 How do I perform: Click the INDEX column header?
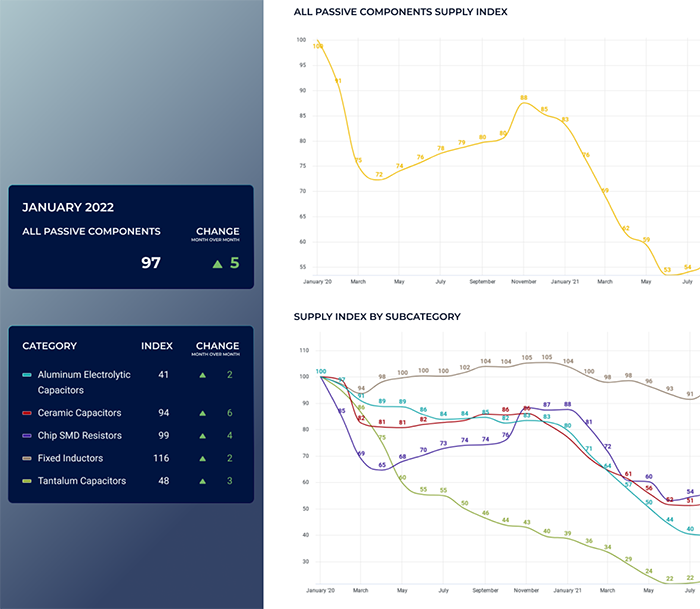pyautogui.click(x=157, y=346)
